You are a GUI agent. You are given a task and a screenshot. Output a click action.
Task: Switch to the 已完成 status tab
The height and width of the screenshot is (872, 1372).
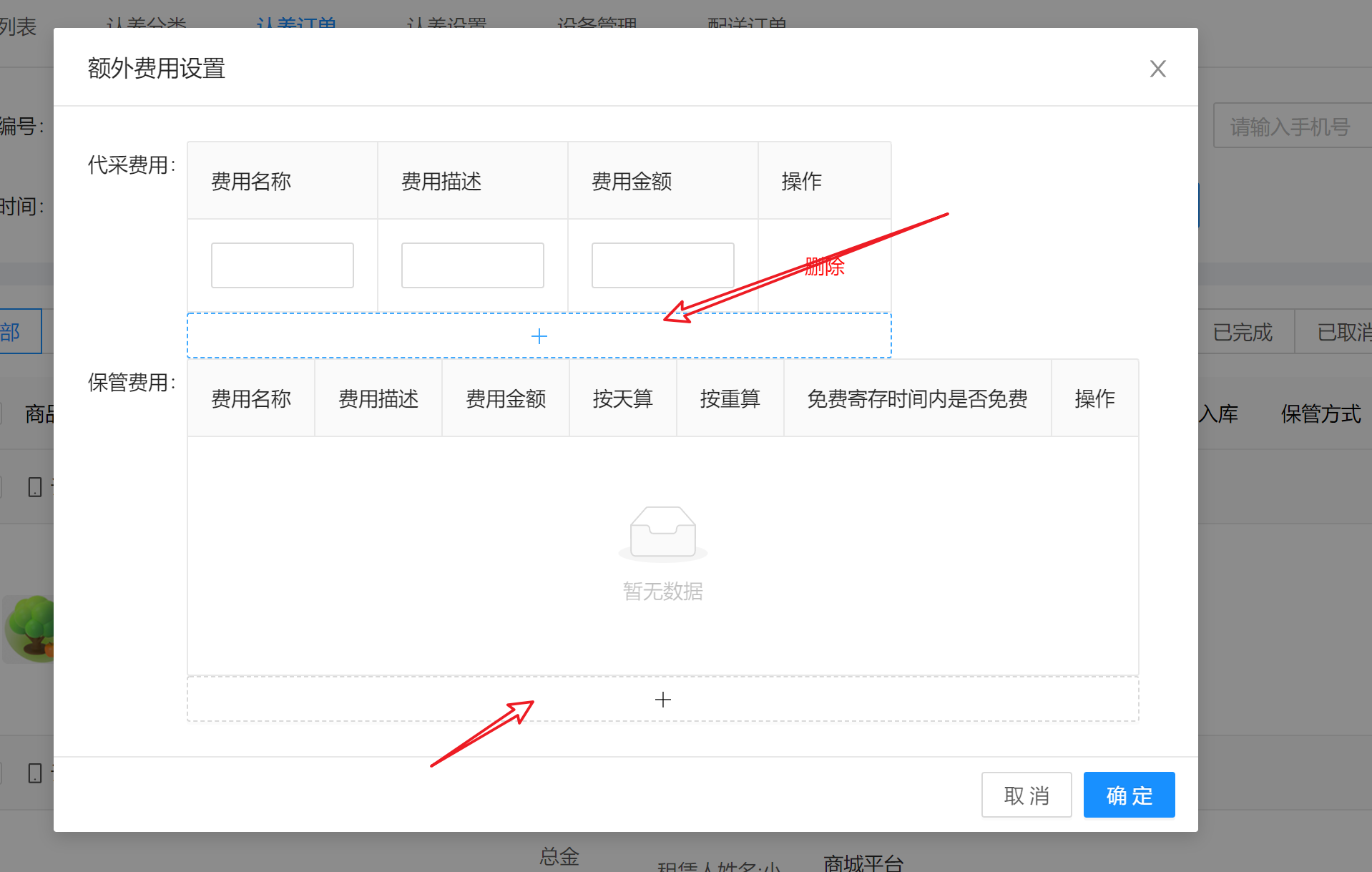click(x=1243, y=333)
